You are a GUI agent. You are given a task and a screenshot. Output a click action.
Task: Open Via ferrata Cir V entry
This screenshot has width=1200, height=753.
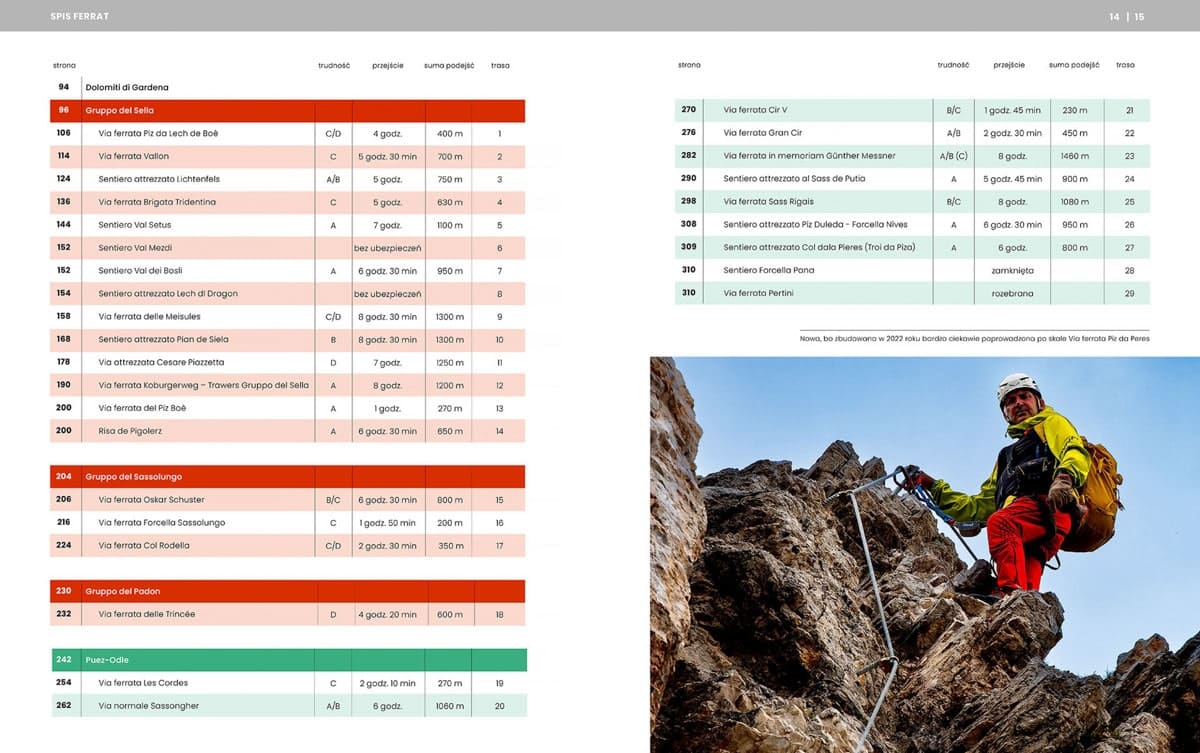click(x=755, y=110)
